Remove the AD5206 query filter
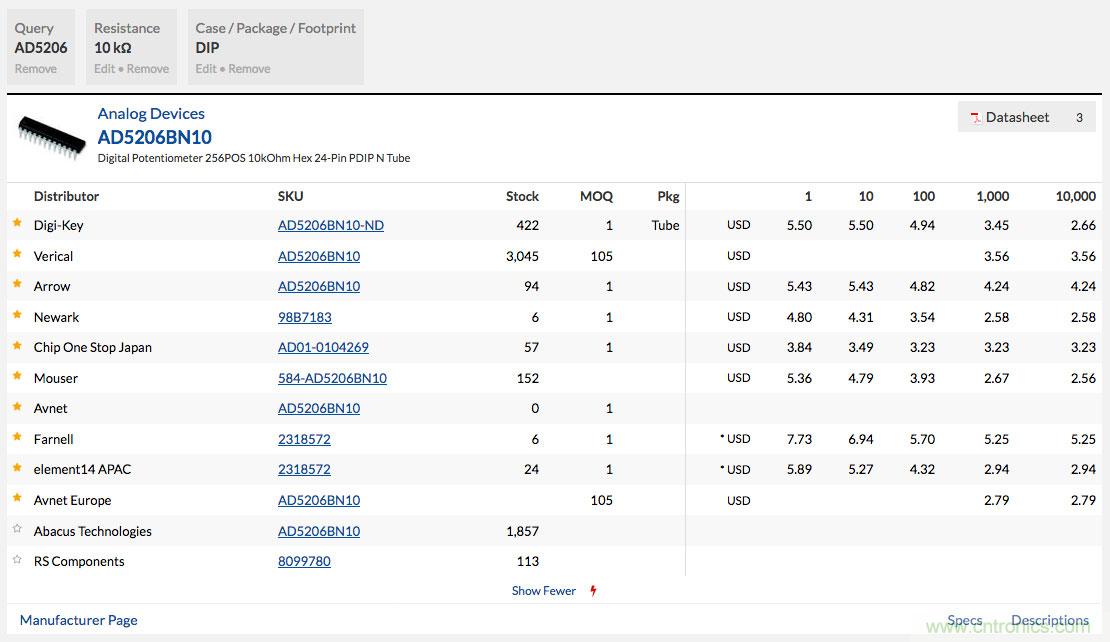This screenshot has width=1110, height=642. pyautogui.click(x=36, y=69)
